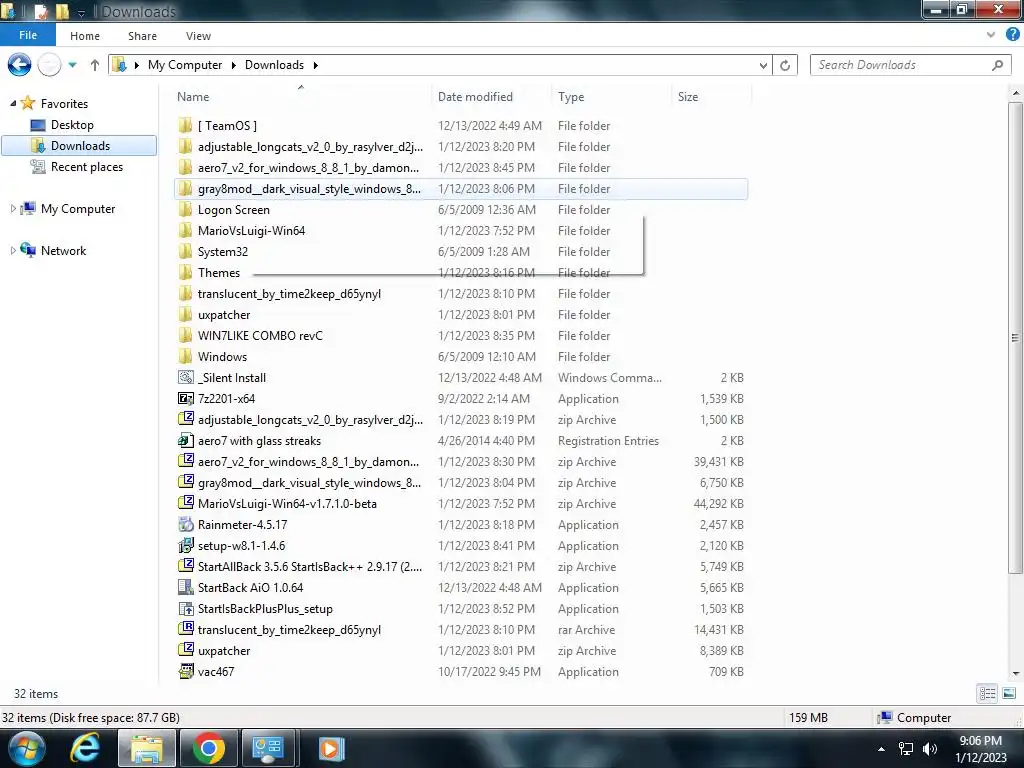Expand the My Computer tree node

pos(13,208)
